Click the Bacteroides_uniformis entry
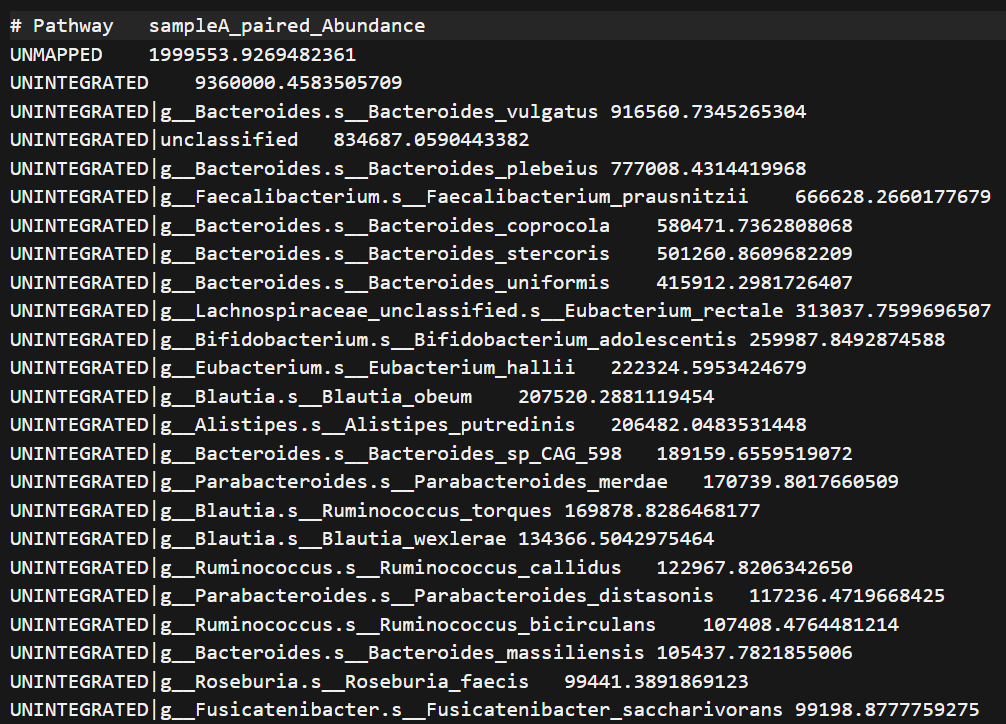 click(x=489, y=283)
